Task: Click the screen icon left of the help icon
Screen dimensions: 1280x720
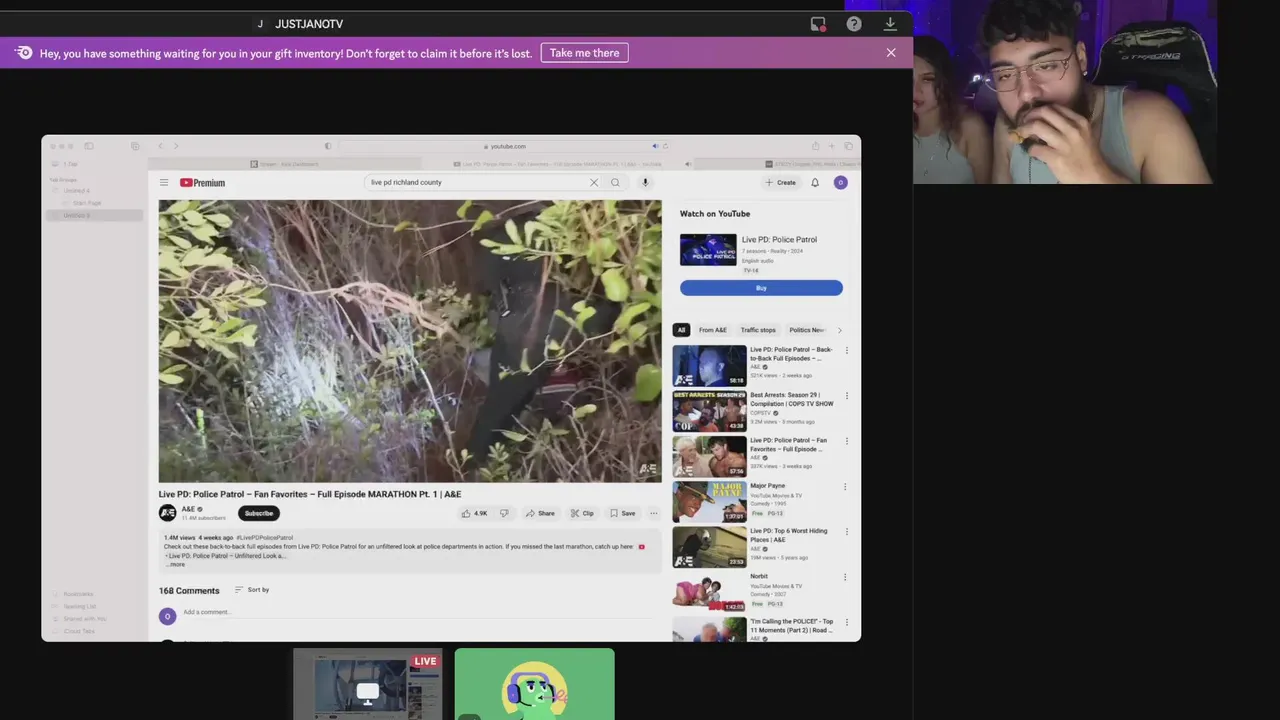Action: 818,24
